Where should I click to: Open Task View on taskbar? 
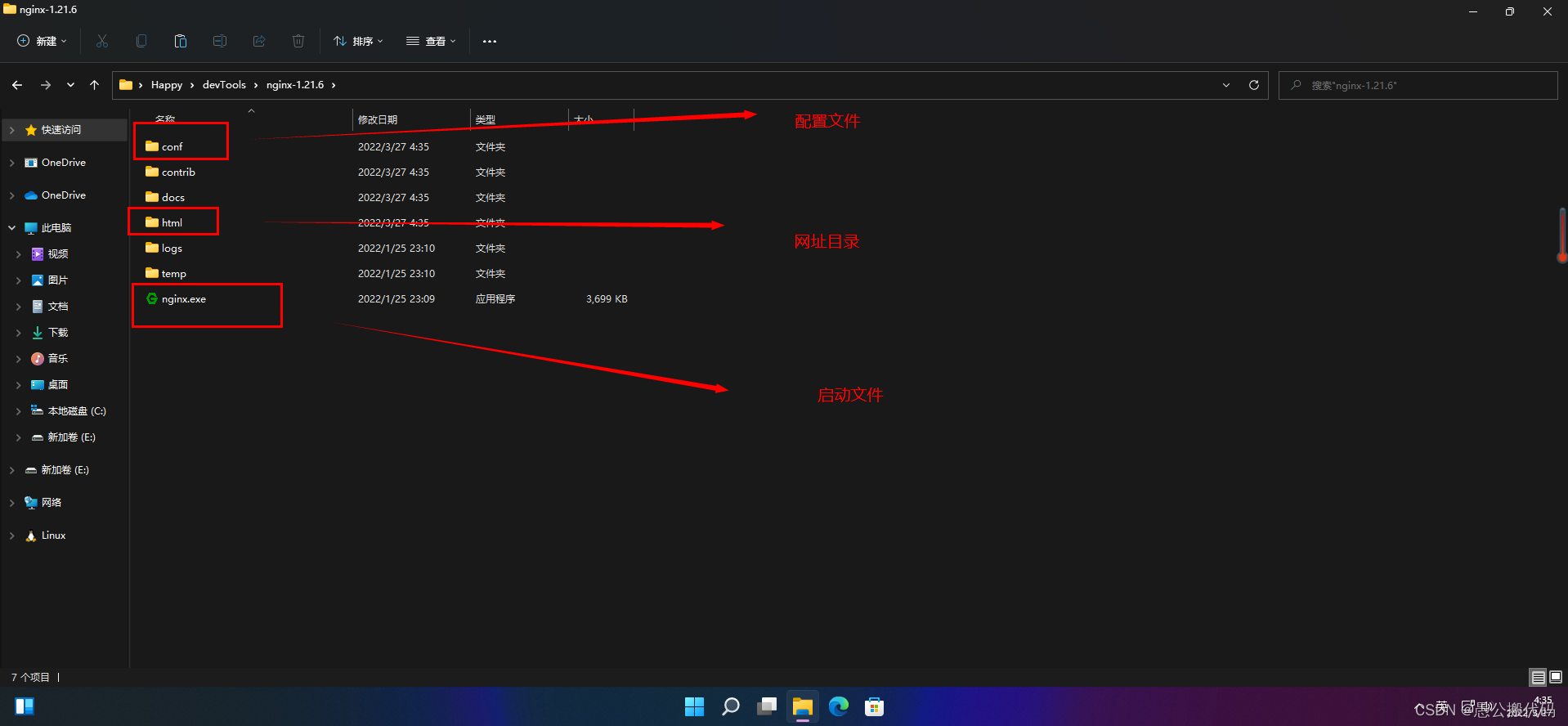767,706
